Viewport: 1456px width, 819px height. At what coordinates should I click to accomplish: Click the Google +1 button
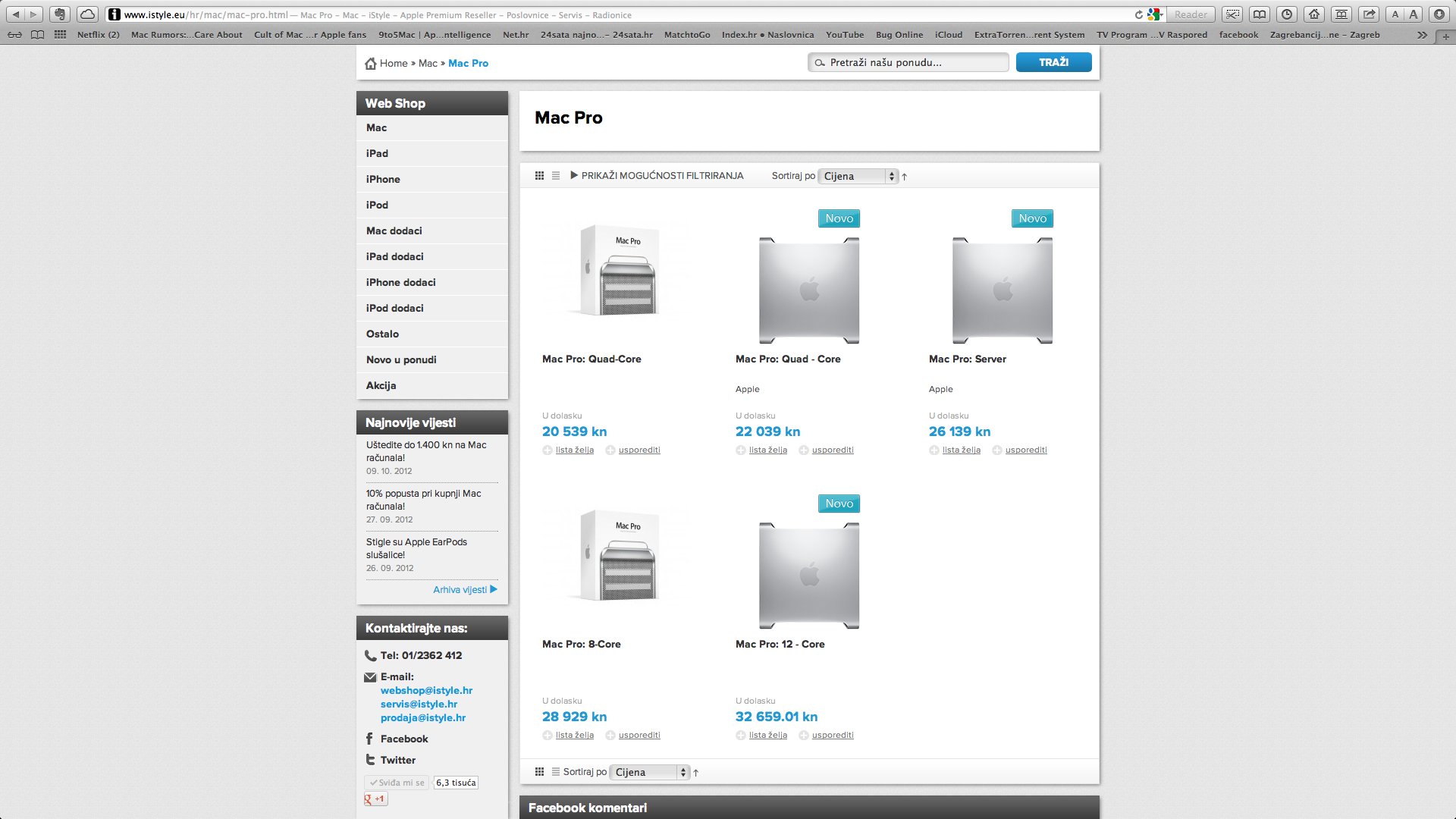coord(376,799)
